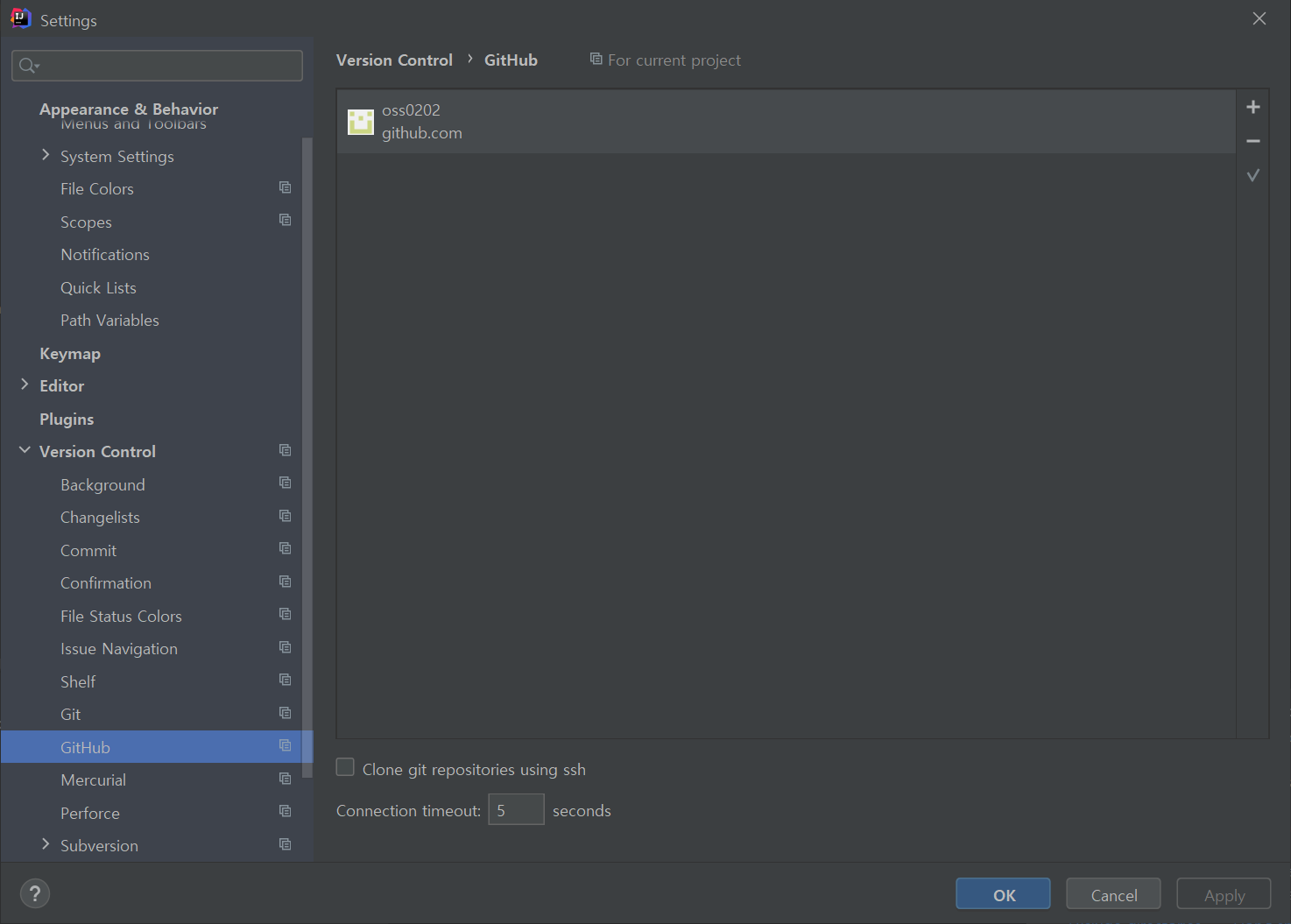Select Perforce settings
Screen dimensions: 1291x924
(x=90, y=814)
